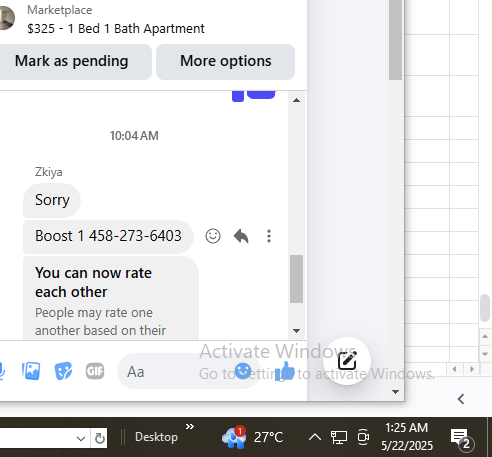Click spreadsheet horizontal scroll right arrow
The width and height of the screenshot is (492, 457).
tap(472, 369)
